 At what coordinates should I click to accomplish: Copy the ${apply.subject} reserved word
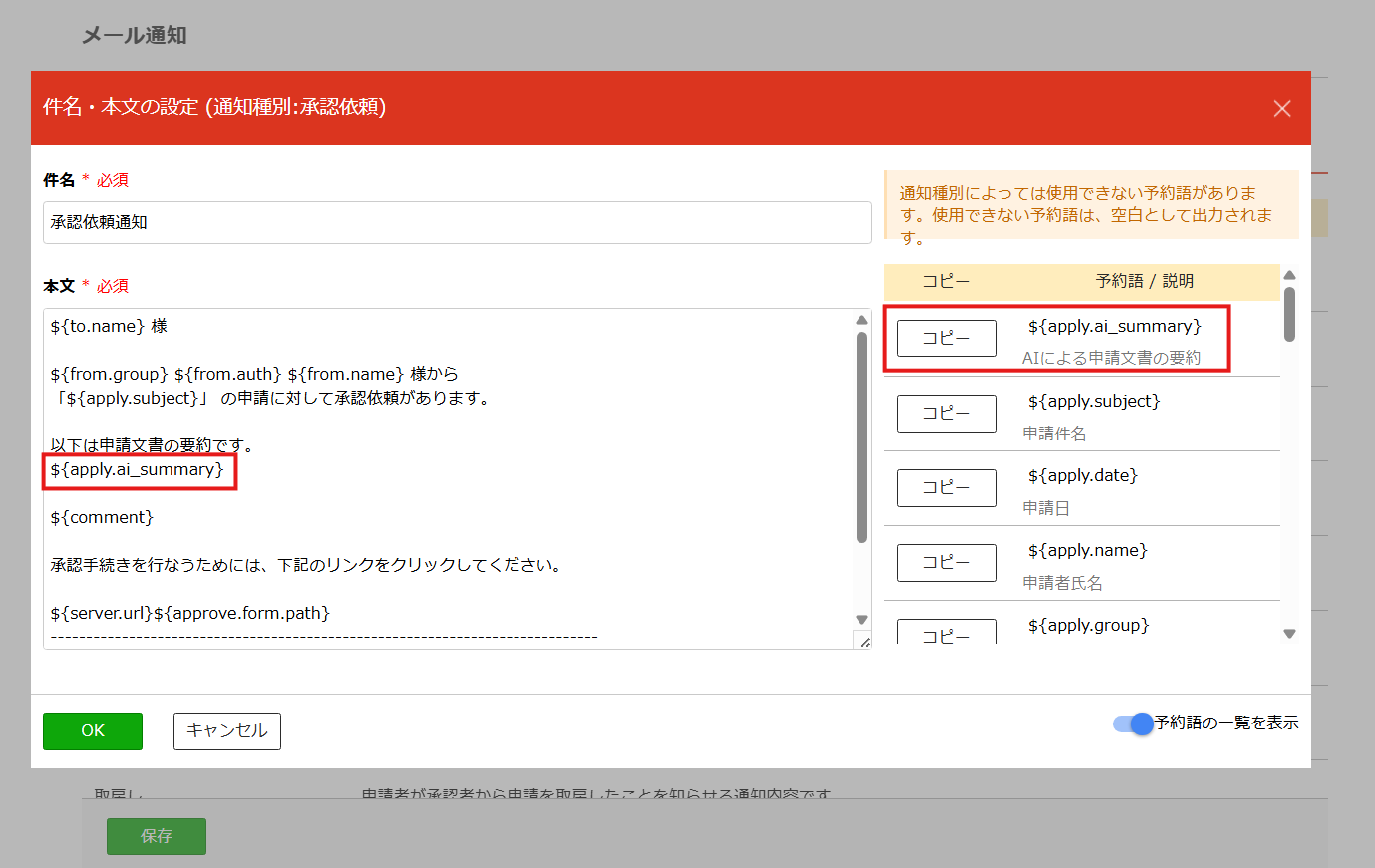tap(946, 413)
